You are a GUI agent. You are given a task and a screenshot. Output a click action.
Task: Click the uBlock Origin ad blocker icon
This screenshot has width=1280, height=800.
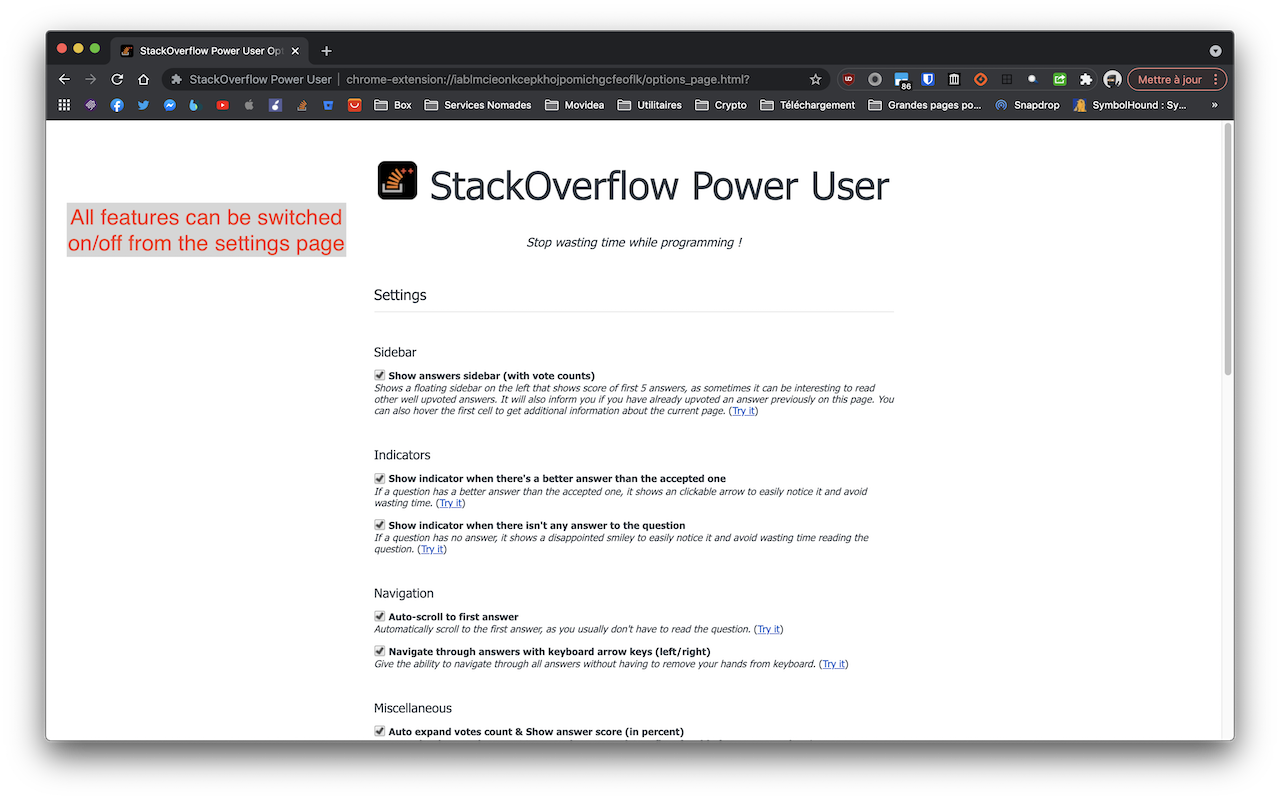click(848, 78)
